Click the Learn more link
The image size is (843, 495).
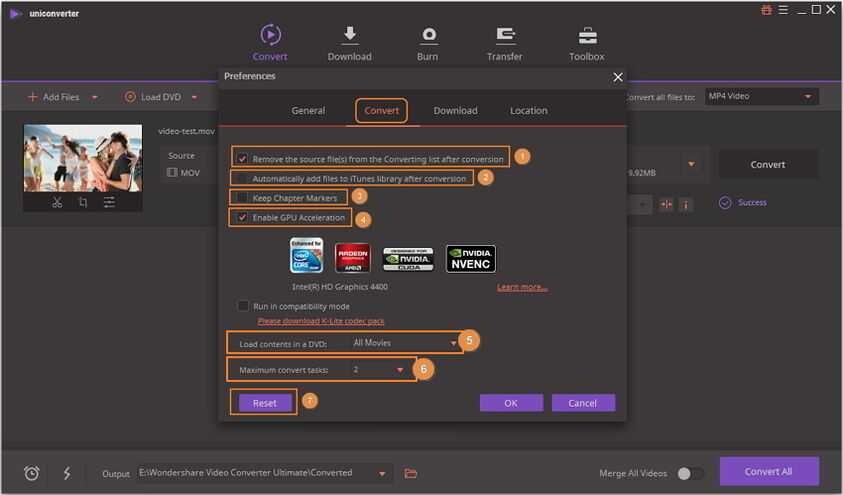(522, 287)
